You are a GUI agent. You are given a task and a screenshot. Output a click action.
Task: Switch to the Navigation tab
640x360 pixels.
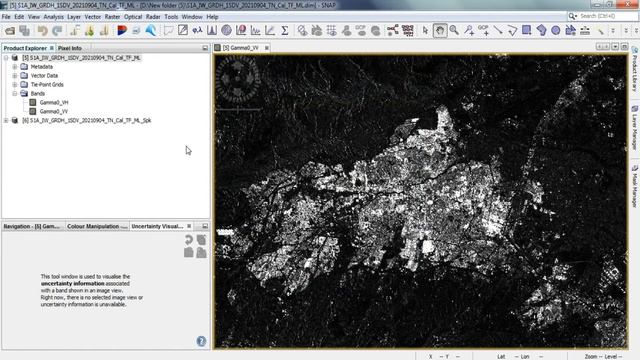[x=32, y=226]
